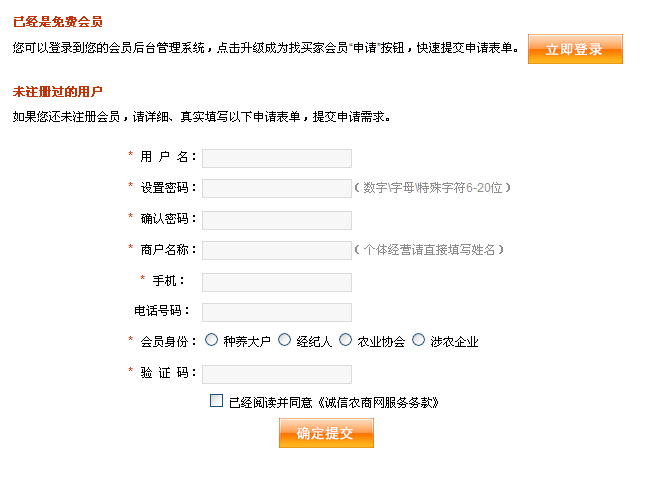The height and width of the screenshot is (478, 653).
Task: Click the 商户名称 merchant name field
Action: click(x=277, y=251)
